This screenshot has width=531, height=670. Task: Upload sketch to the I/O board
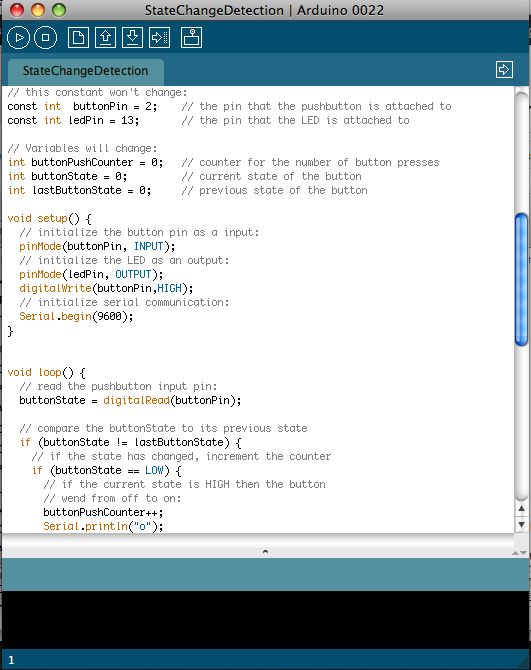coord(159,38)
